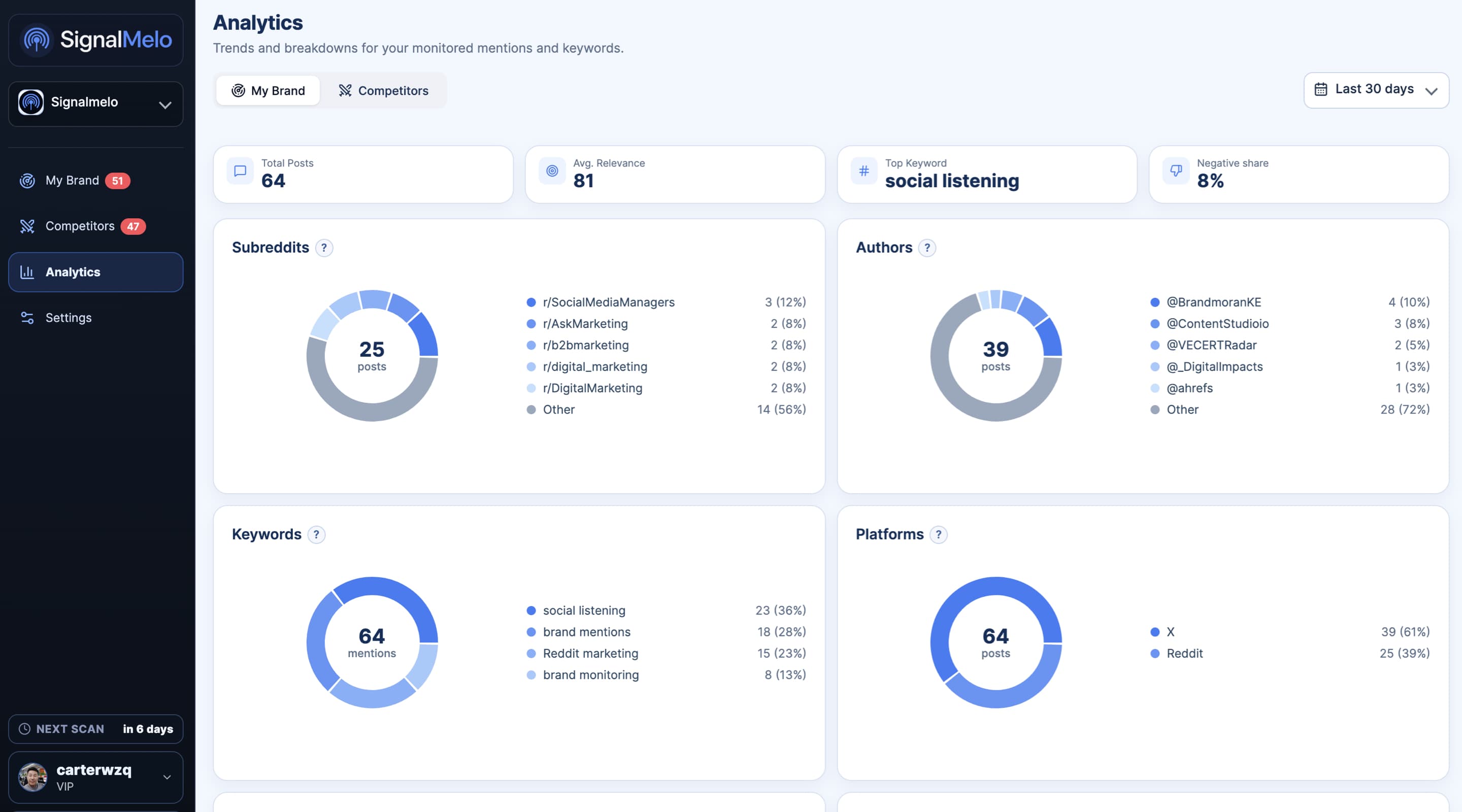Click the calendar icon in date range selector

tap(1321, 90)
